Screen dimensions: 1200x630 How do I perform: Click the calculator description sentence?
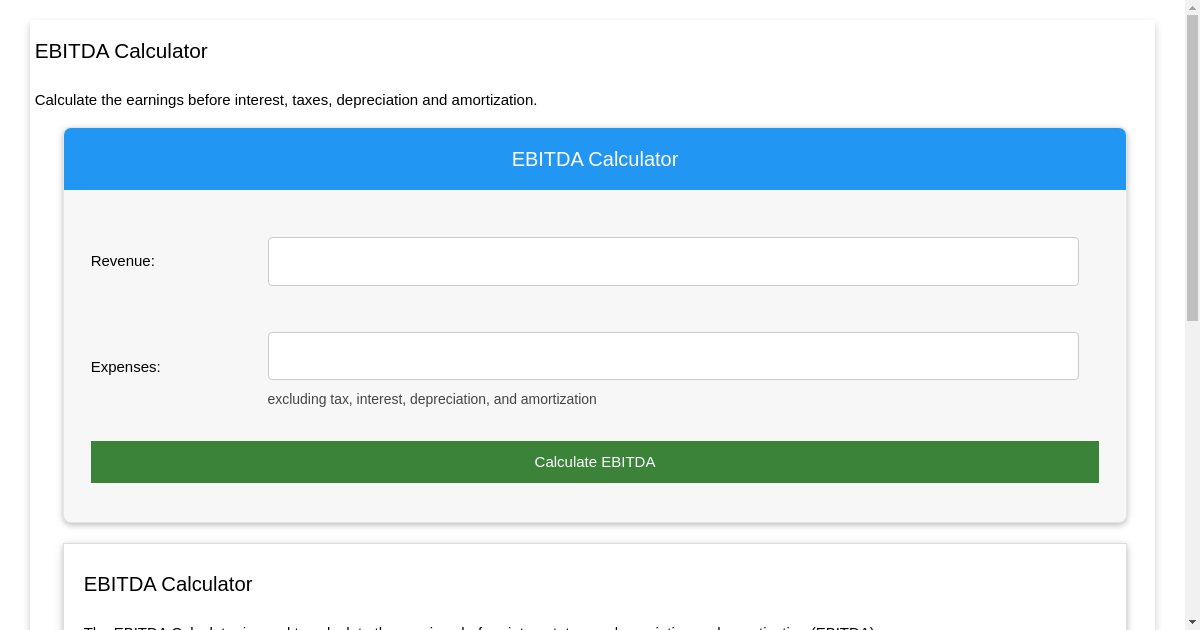pyautogui.click(x=286, y=100)
